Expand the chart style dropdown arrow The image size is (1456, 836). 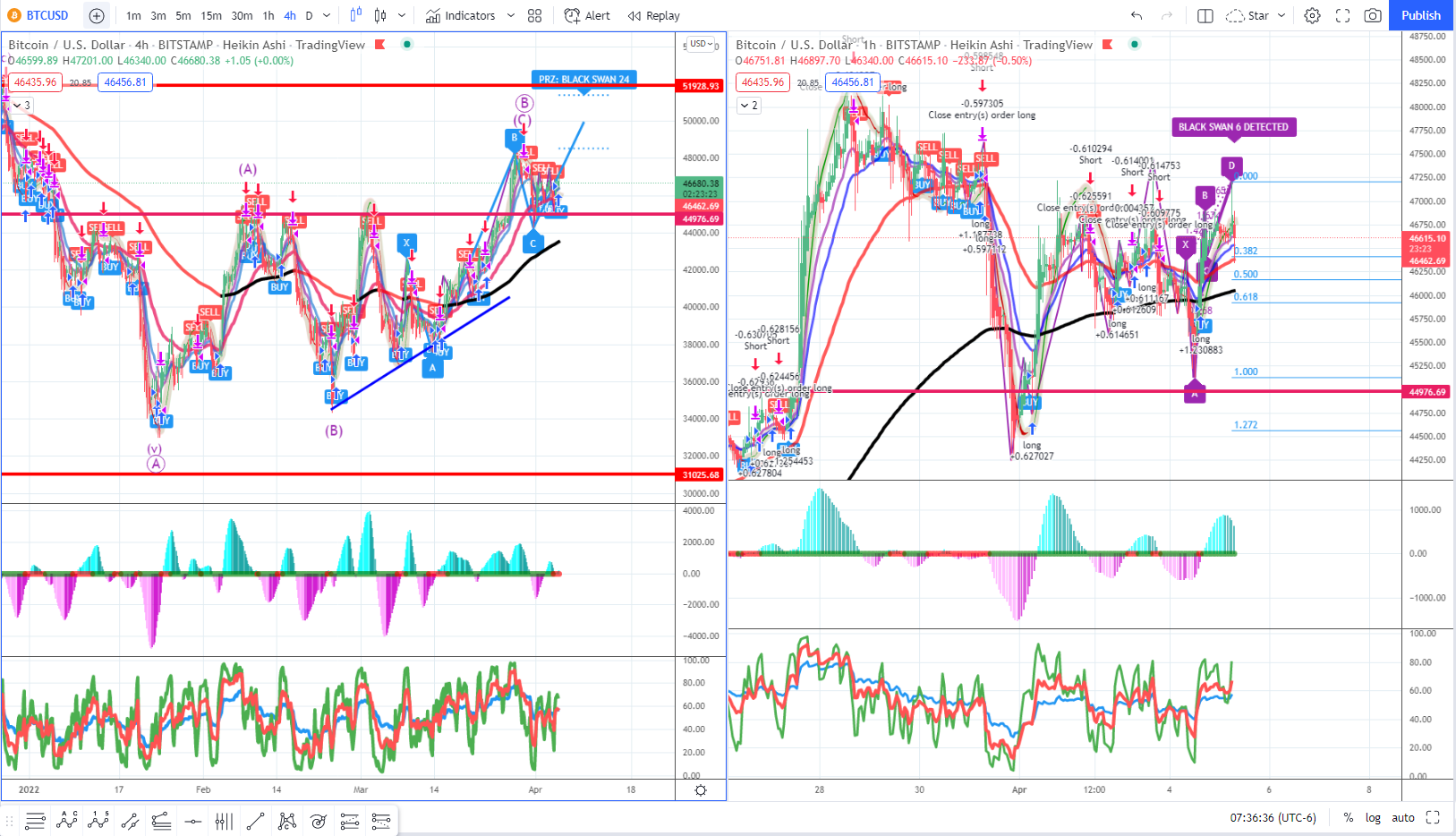pos(402,15)
